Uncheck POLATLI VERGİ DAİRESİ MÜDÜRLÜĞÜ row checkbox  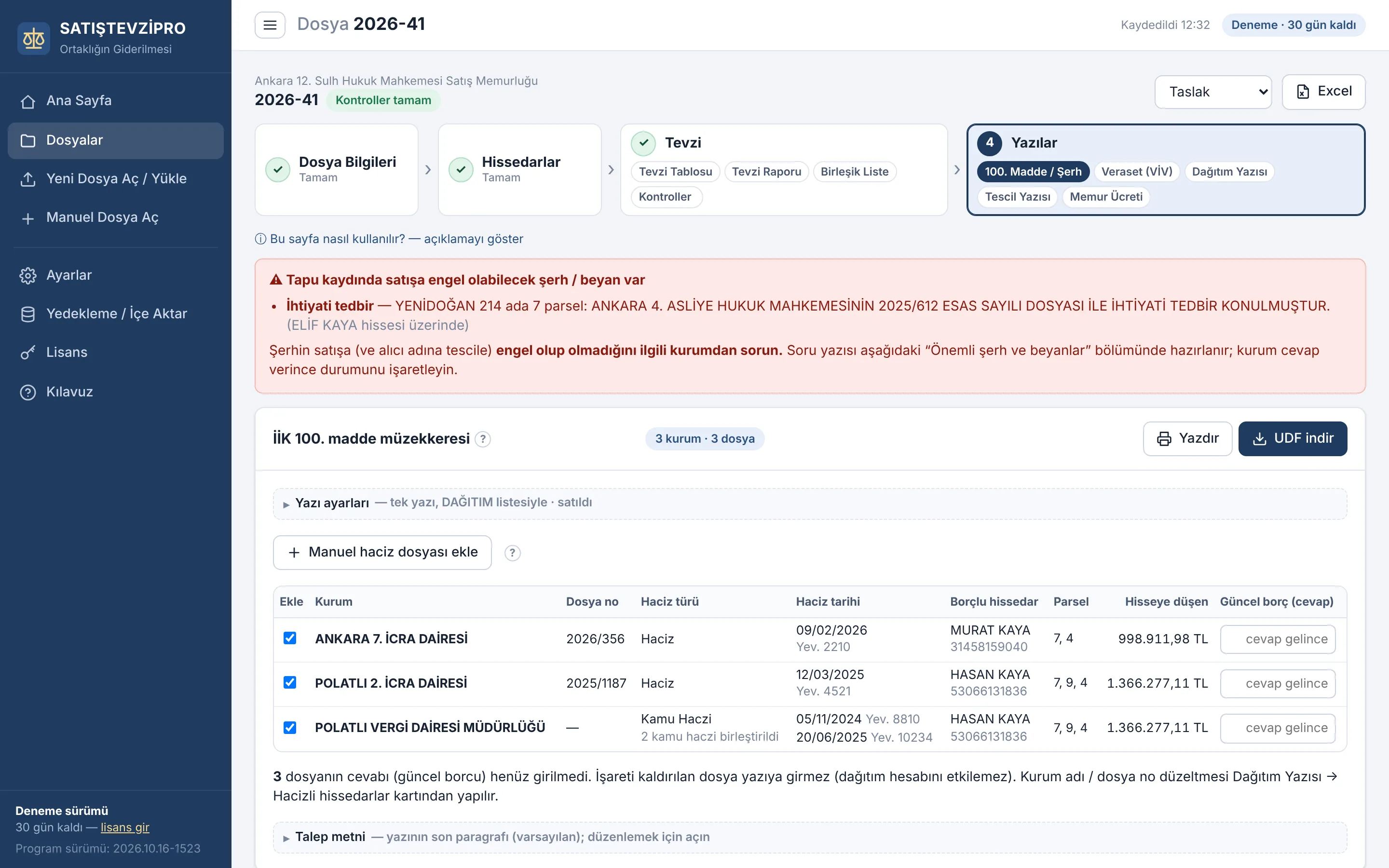click(290, 727)
